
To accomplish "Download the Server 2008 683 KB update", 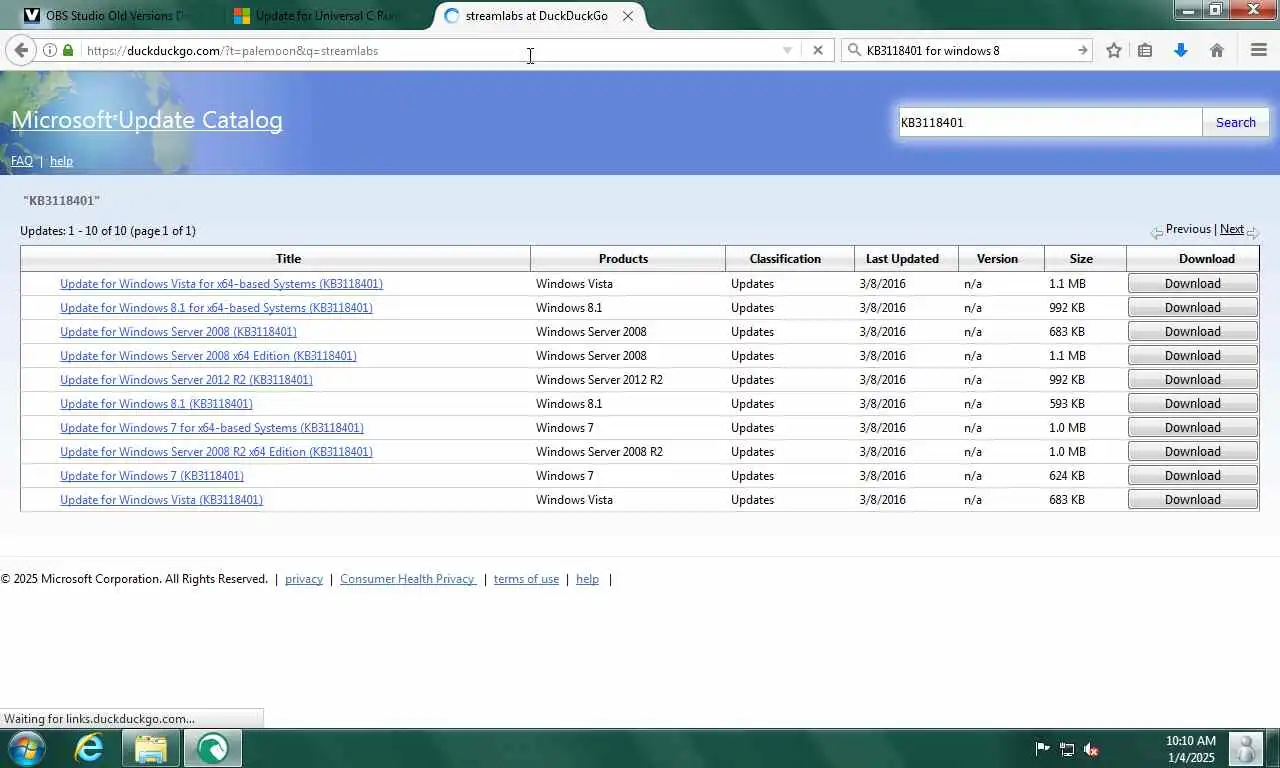I will tap(1192, 332).
